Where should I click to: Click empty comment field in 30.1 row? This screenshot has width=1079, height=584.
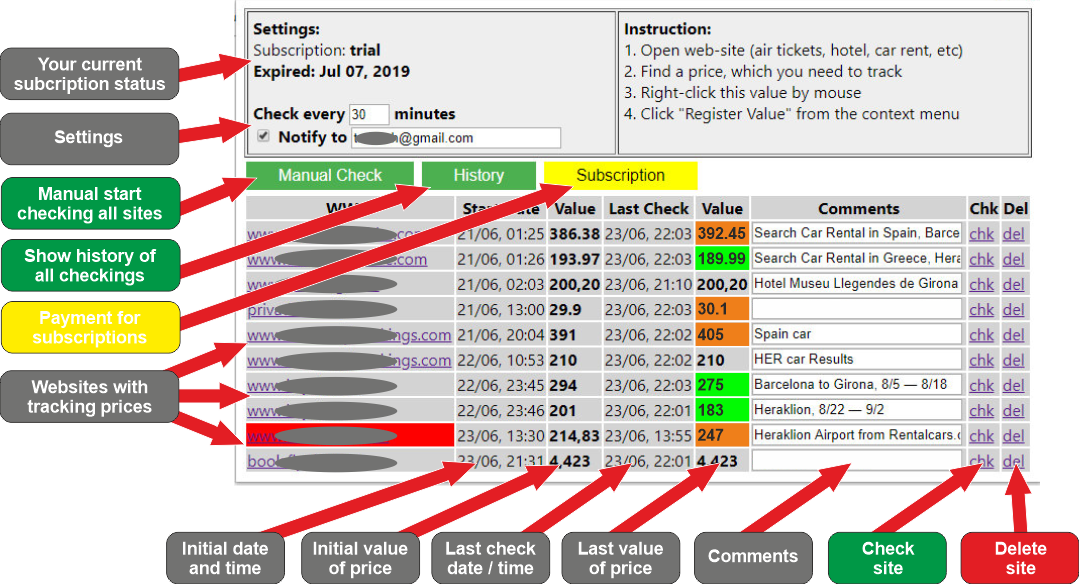pos(857,309)
